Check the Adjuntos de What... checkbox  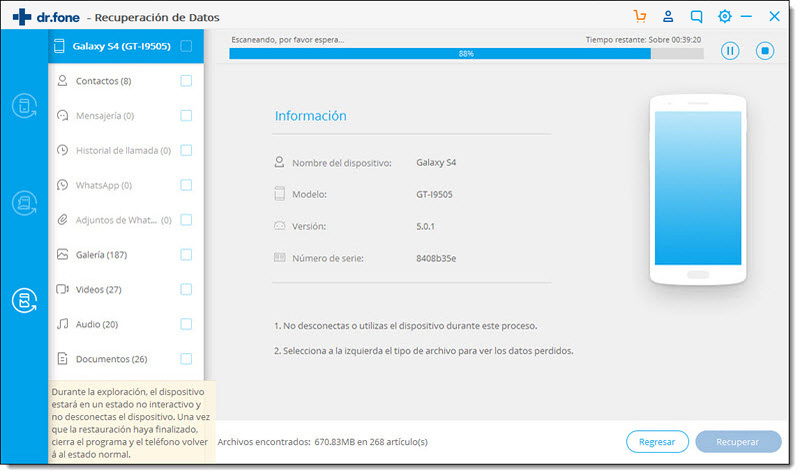tap(186, 219)
